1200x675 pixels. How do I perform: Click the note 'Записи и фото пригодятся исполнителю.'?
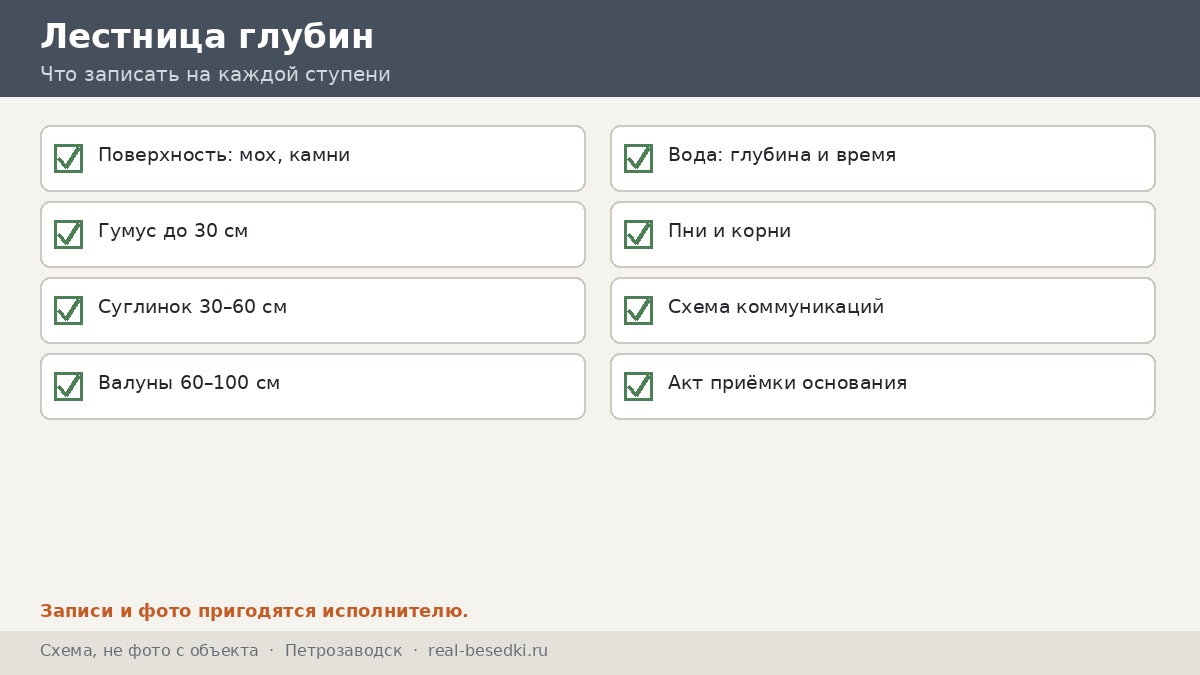pos(254,611)
